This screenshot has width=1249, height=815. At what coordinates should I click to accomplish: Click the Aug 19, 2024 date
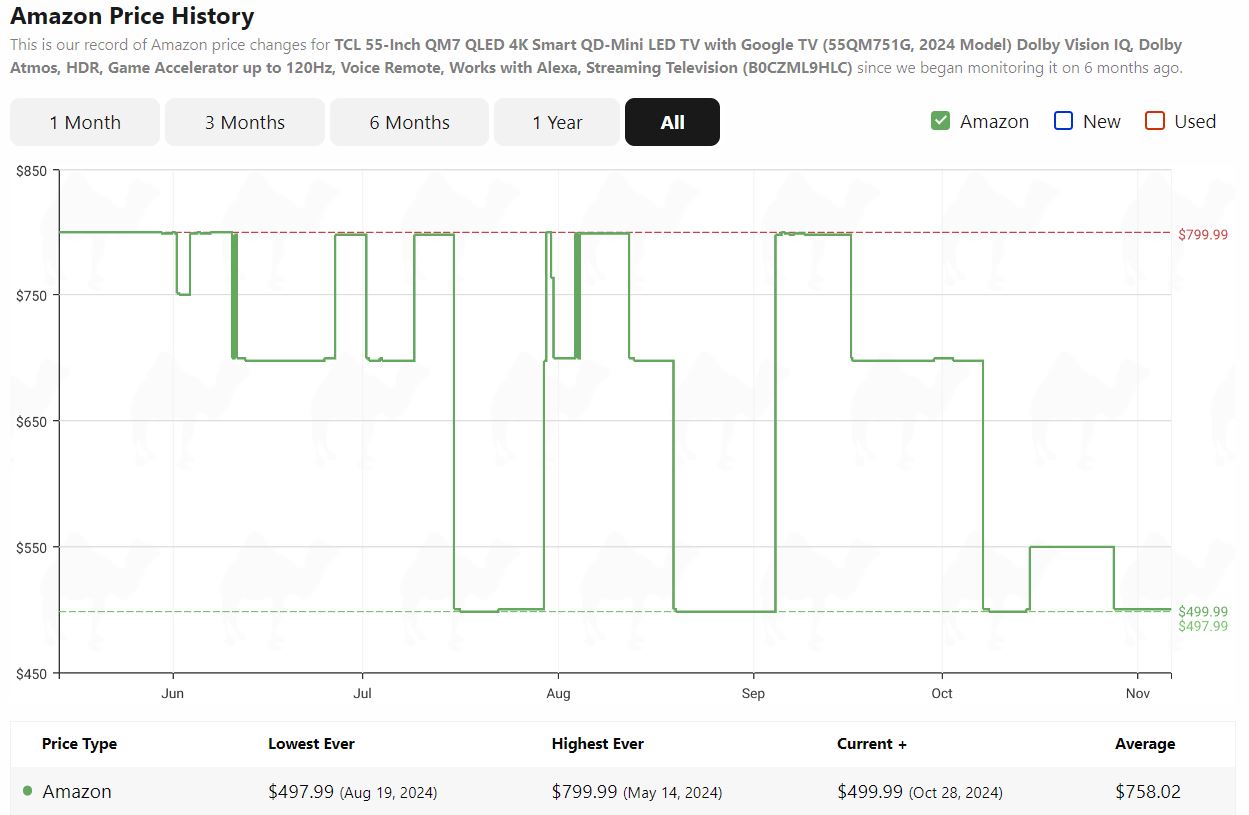click(x=388, y=793)
